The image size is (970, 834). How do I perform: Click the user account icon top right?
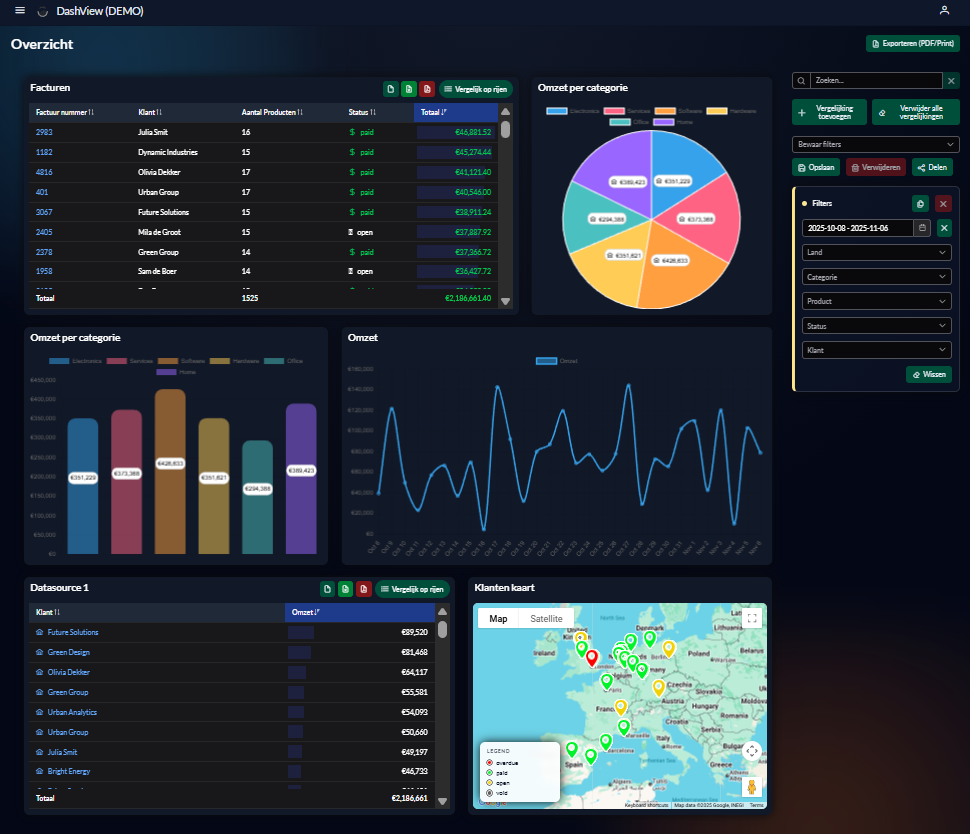(x=944, y=10)
